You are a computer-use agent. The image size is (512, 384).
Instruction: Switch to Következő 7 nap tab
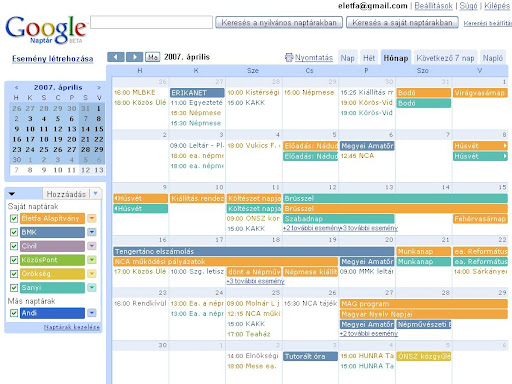(445, 58)
